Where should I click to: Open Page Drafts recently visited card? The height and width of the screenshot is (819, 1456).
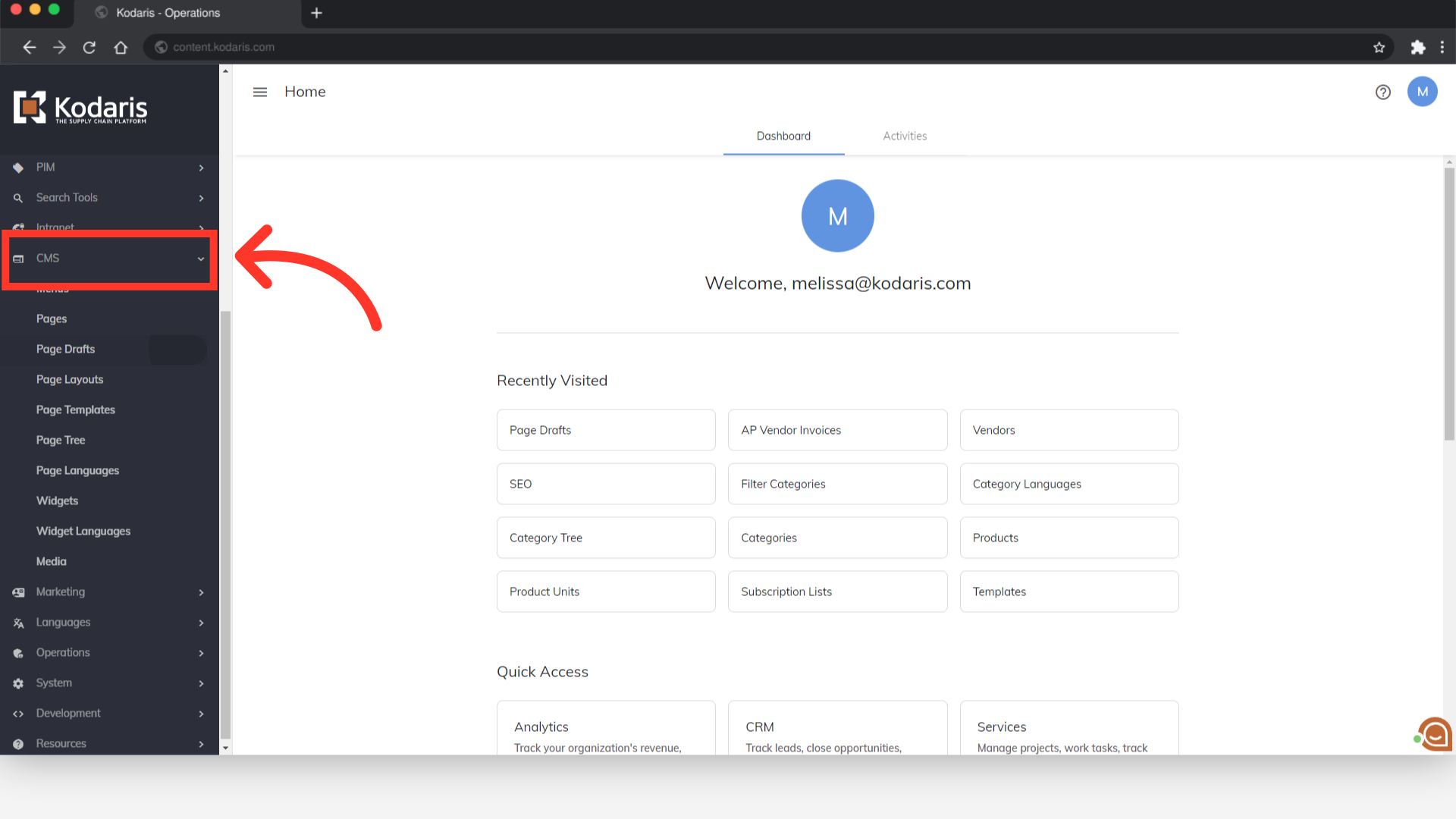(x=605, y=430)
